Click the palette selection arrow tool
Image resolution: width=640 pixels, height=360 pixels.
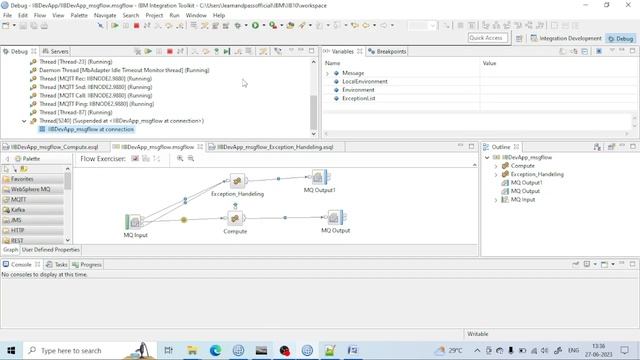[x=6, y=169]
